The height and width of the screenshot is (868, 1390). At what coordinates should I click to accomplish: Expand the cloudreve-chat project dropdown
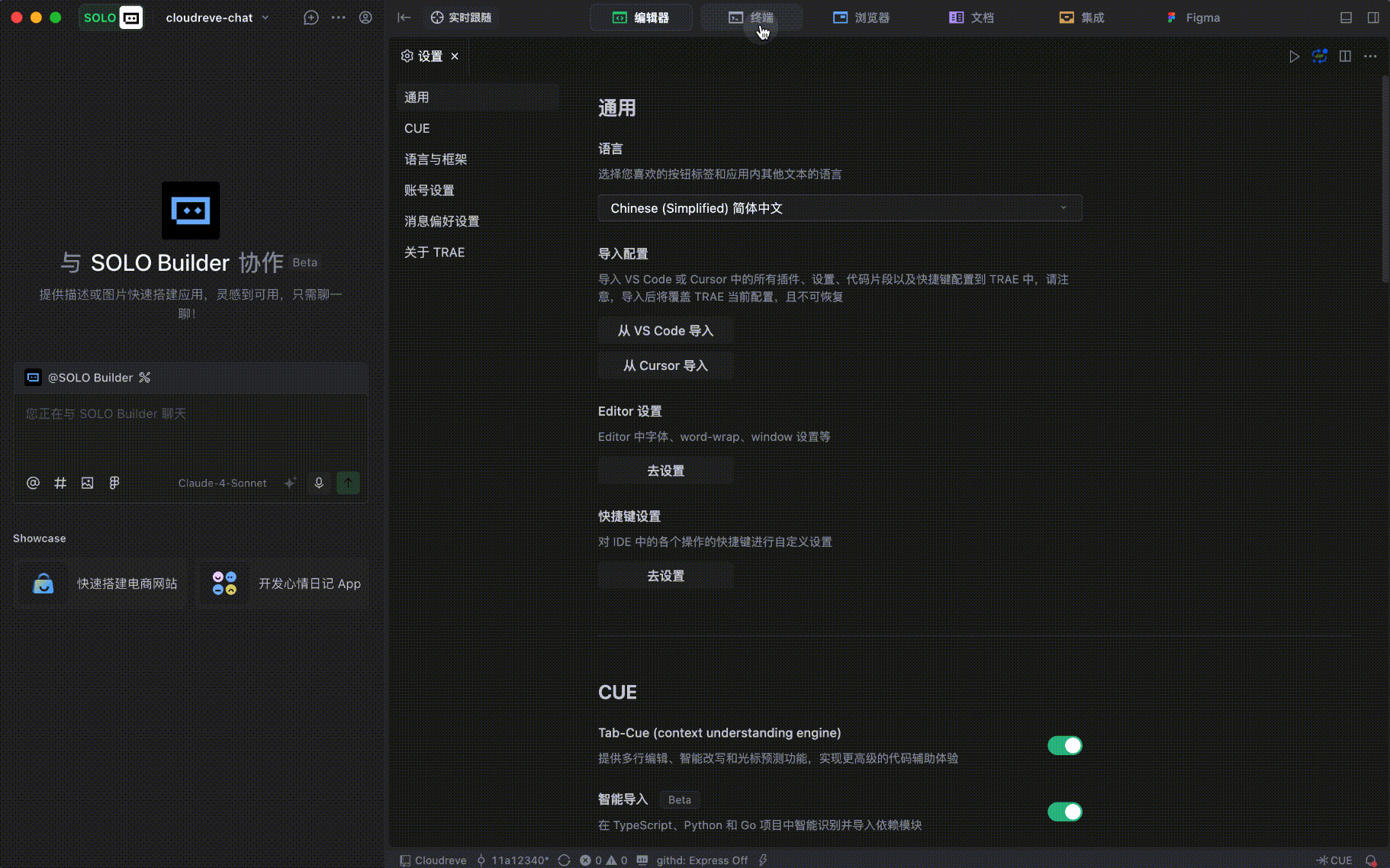(217, 18)
